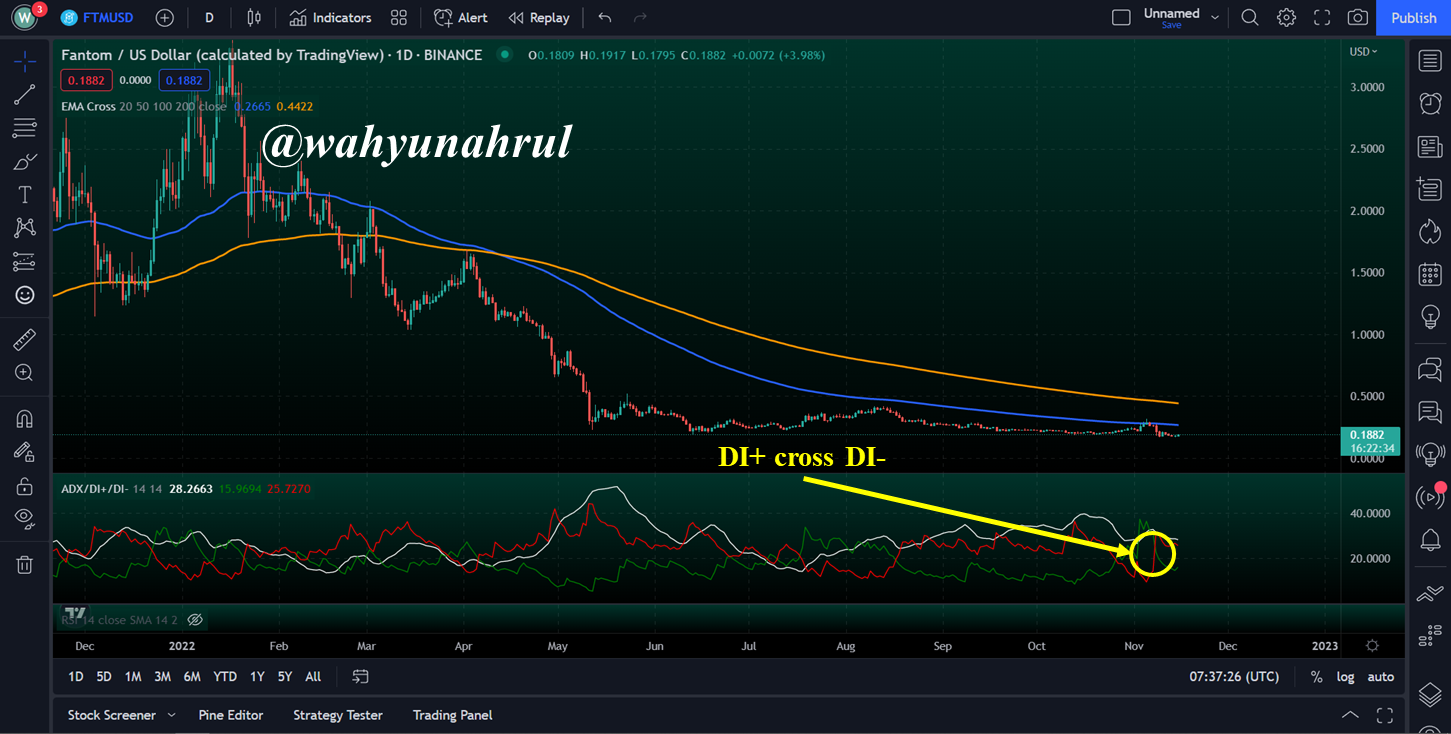1451x734 pixels.
Task: Toggle auto scale
Action: click(x=1381, y=677)
